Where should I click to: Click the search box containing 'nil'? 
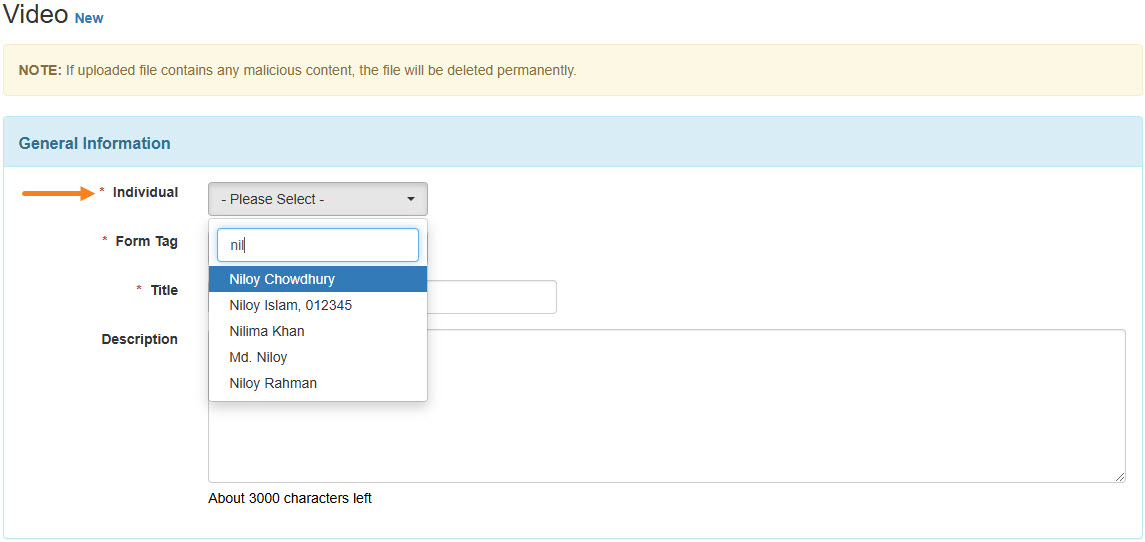click(x=317, y=245)
